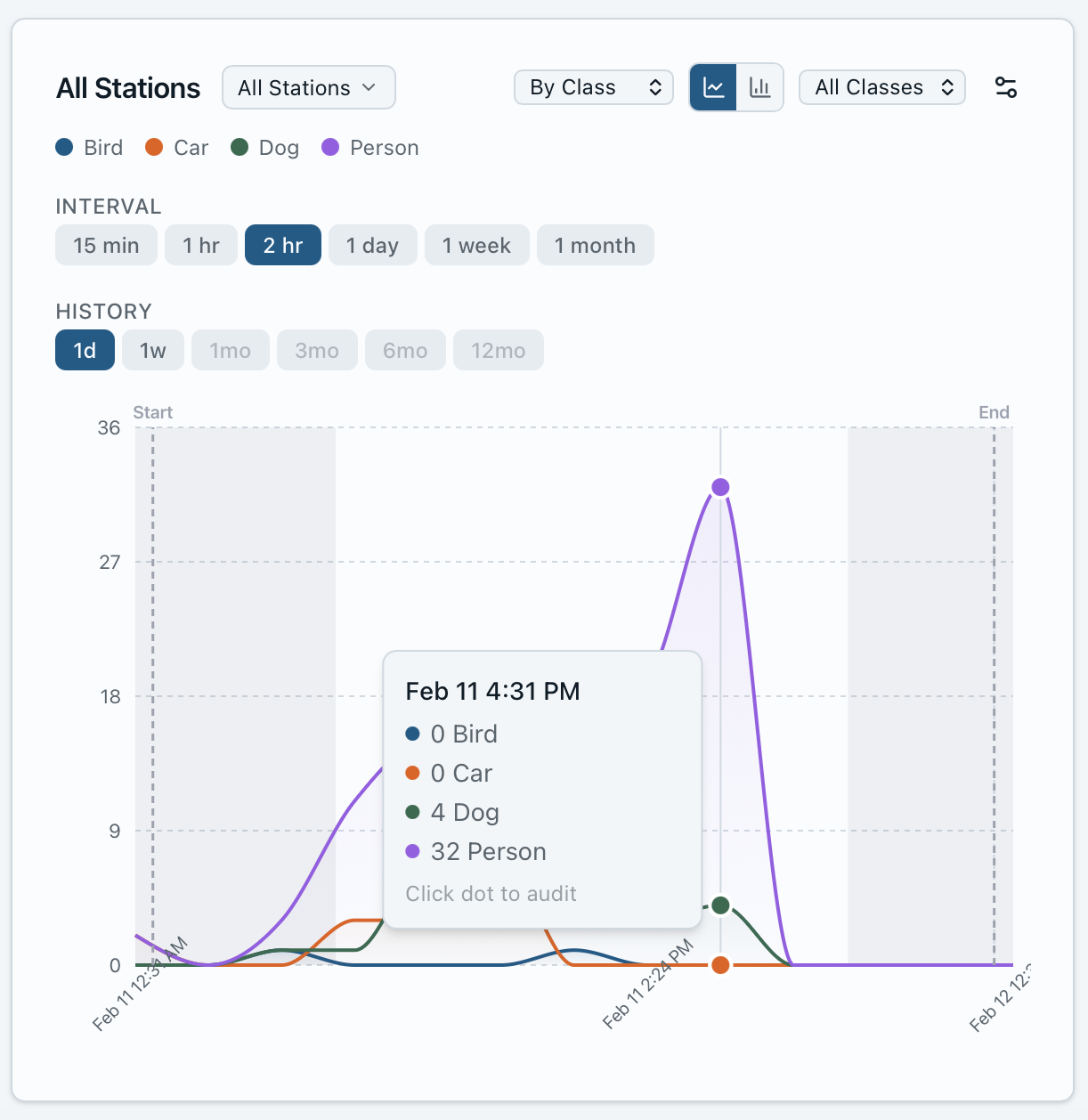Open the filter settings sliders icon

pos(1005,87)
